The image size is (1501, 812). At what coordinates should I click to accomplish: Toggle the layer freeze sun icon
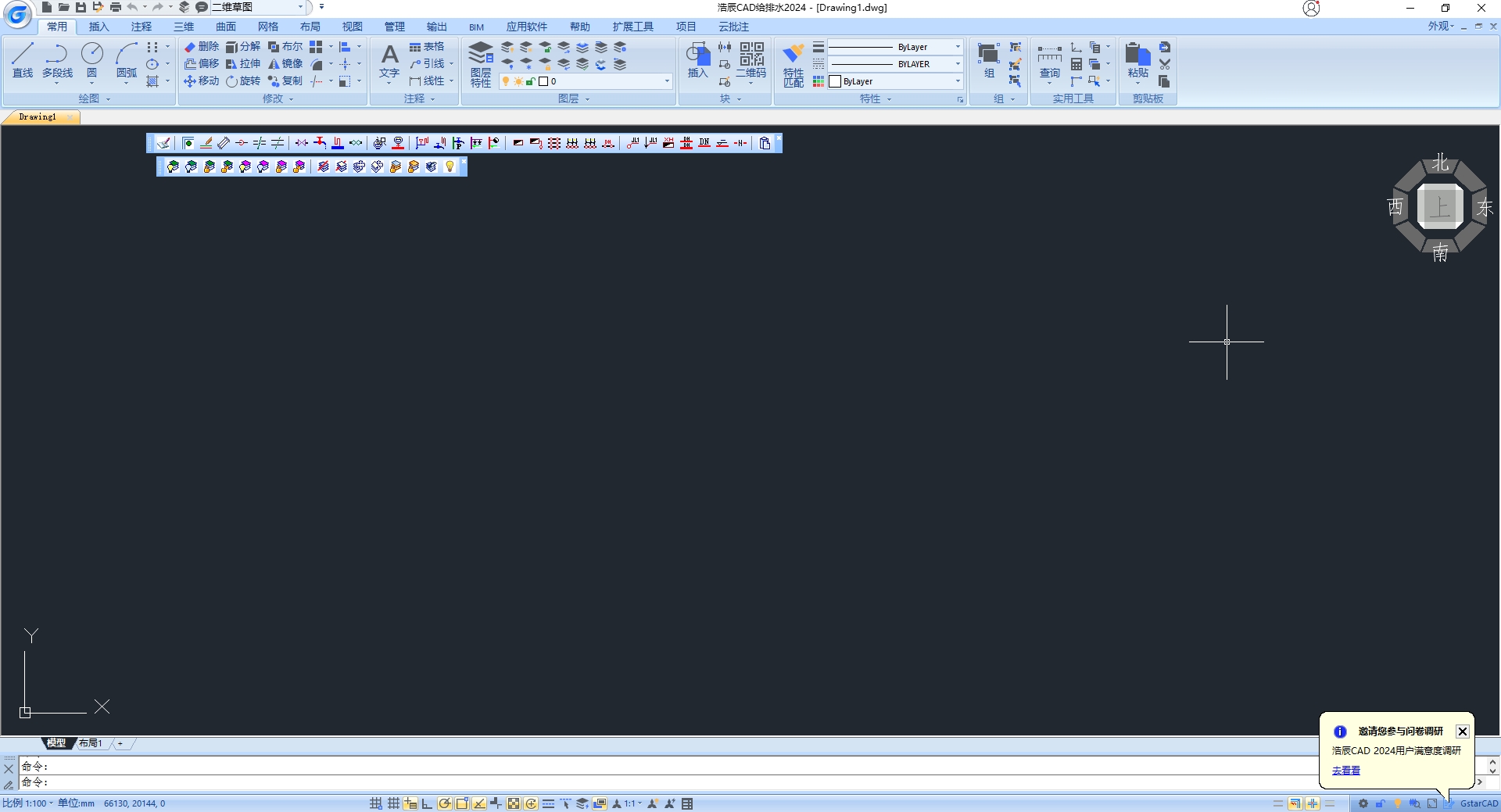coord(518,81)
